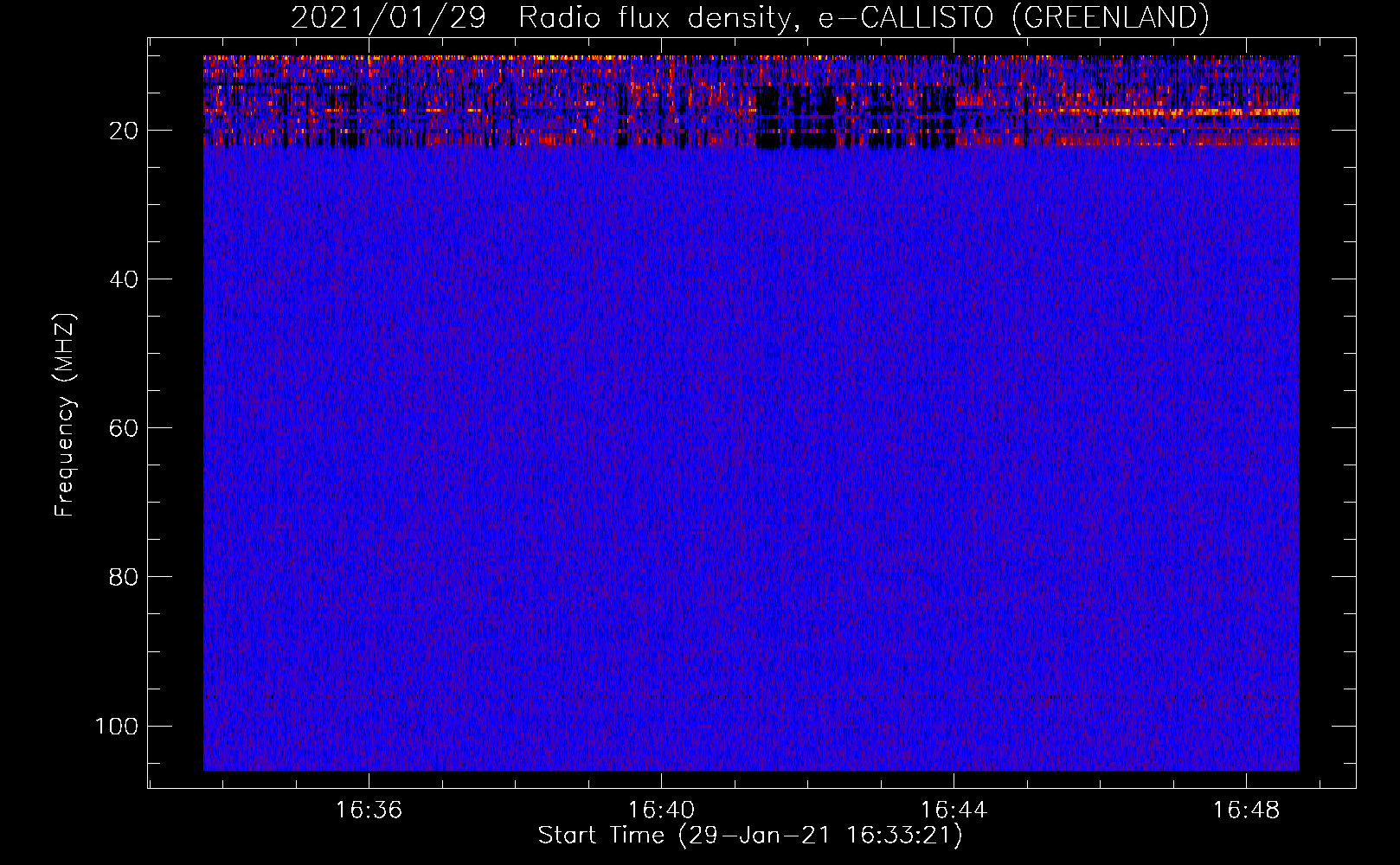Click the 20 MHz frequency tick label

coord(124,131)
